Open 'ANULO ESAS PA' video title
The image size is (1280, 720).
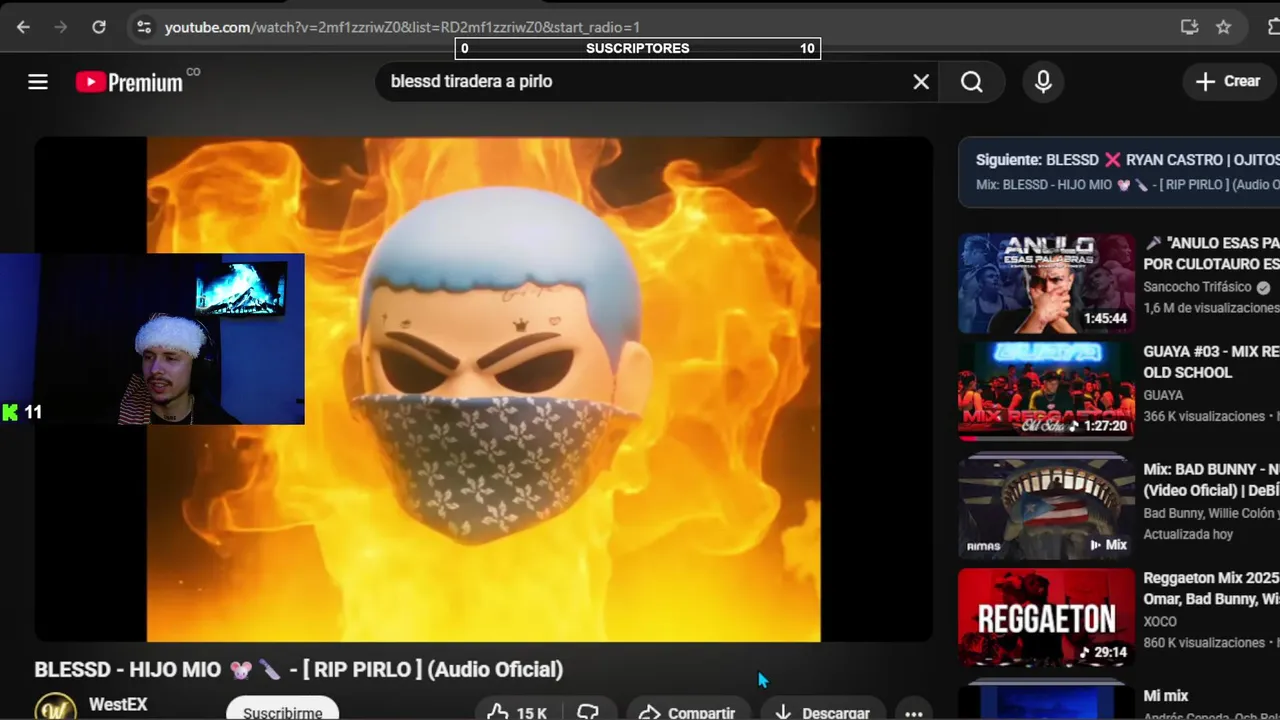click(1212, 254)
